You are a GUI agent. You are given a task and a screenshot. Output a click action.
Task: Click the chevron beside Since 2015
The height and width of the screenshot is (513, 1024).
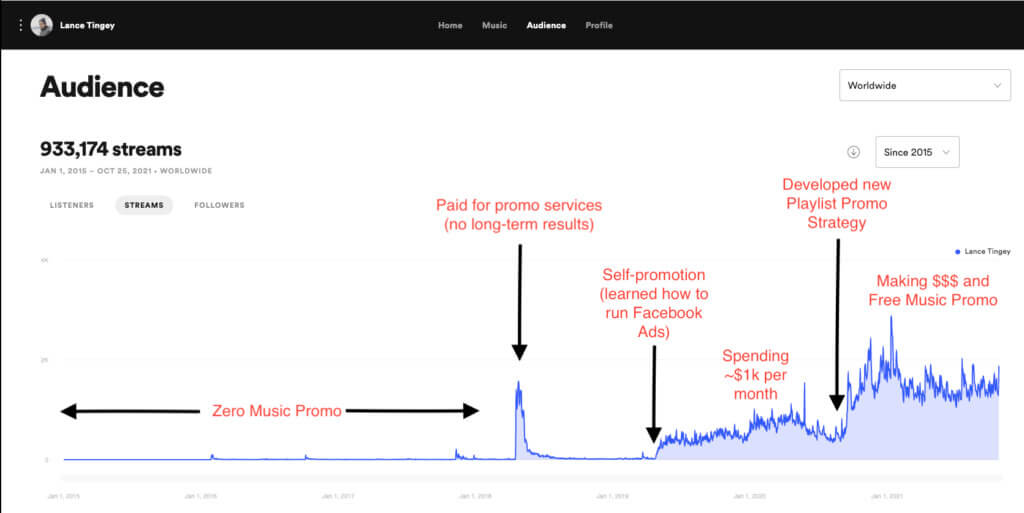point(946,152)
